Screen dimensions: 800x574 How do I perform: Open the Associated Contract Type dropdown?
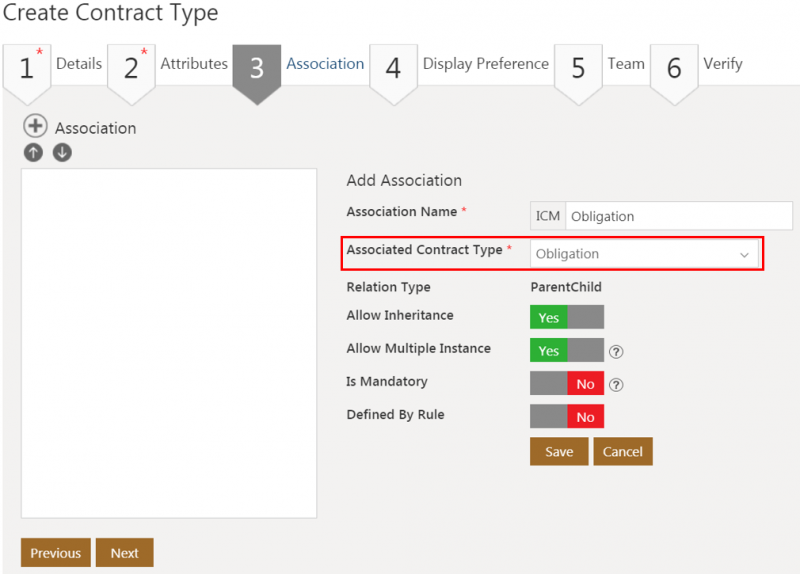point(645,254)
